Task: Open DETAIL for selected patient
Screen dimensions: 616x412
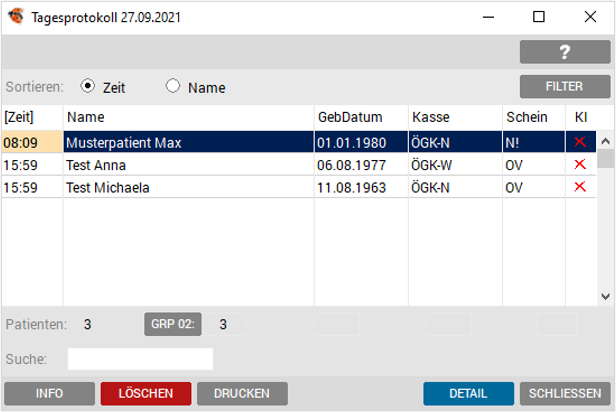Action: (x=468, y=393)
